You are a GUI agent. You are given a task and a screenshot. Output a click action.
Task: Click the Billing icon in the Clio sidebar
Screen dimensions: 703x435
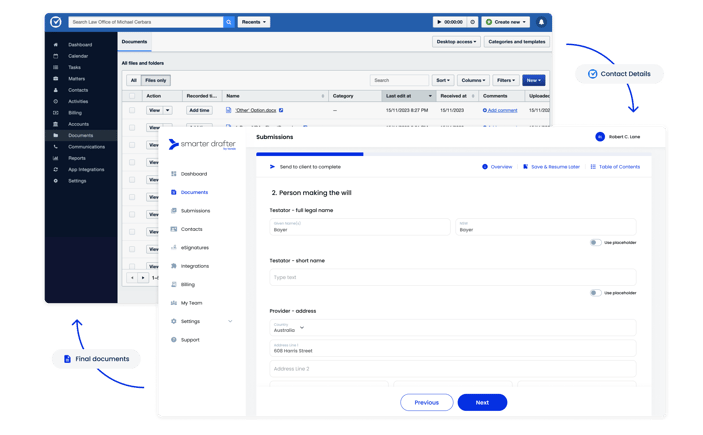click(x=56, y=113)
